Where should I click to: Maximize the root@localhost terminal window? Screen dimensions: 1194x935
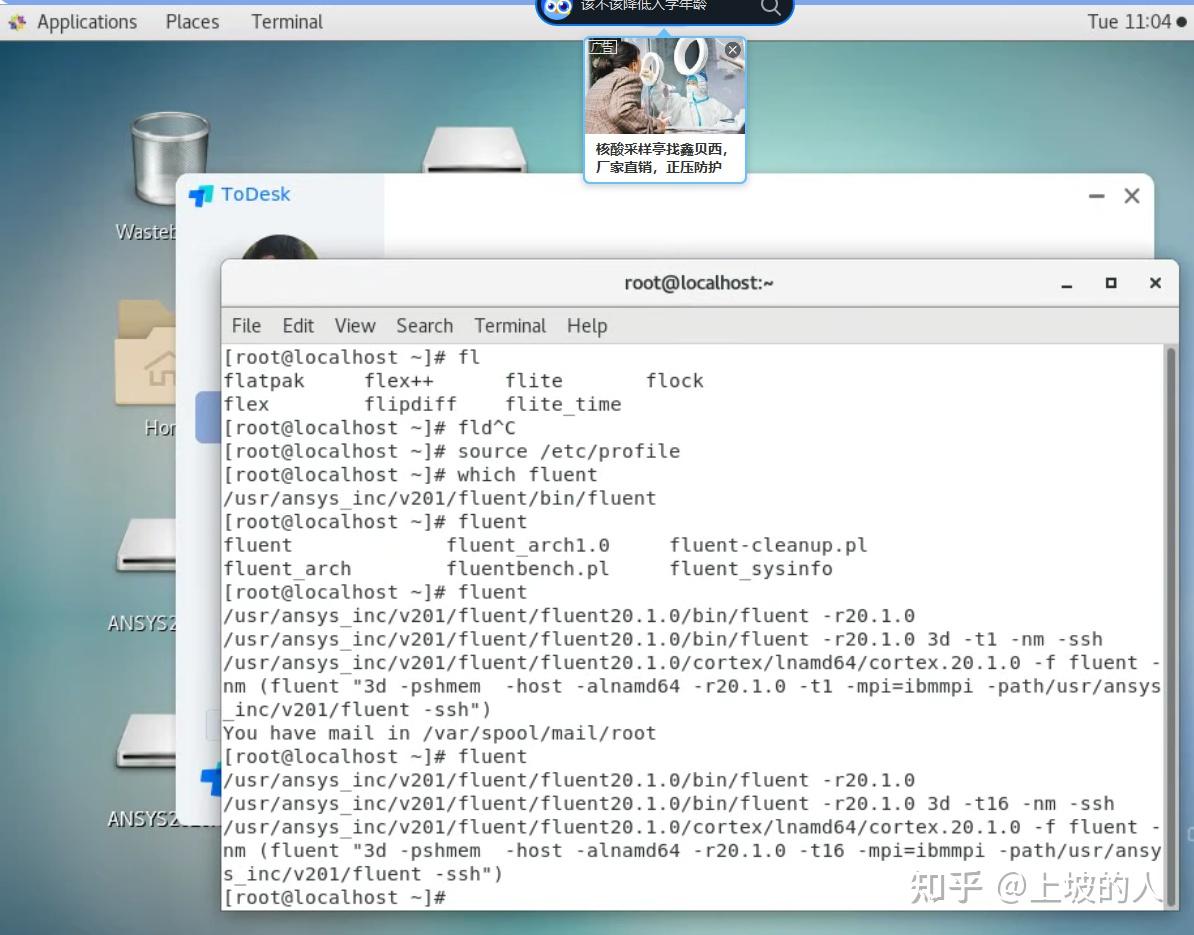click(x=1111, y=283)
